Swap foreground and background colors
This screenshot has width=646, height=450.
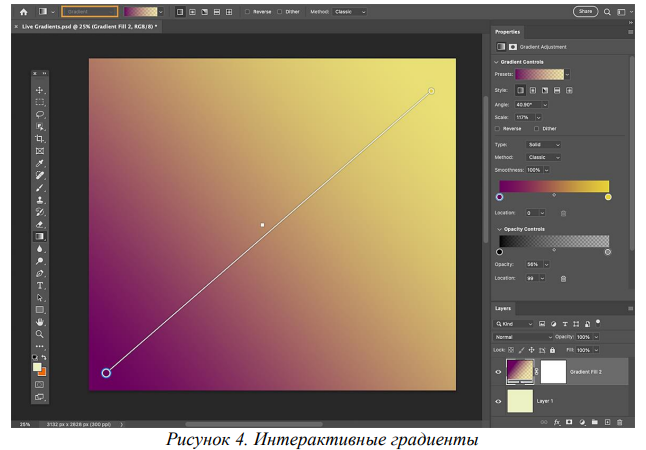click(44, 357)
